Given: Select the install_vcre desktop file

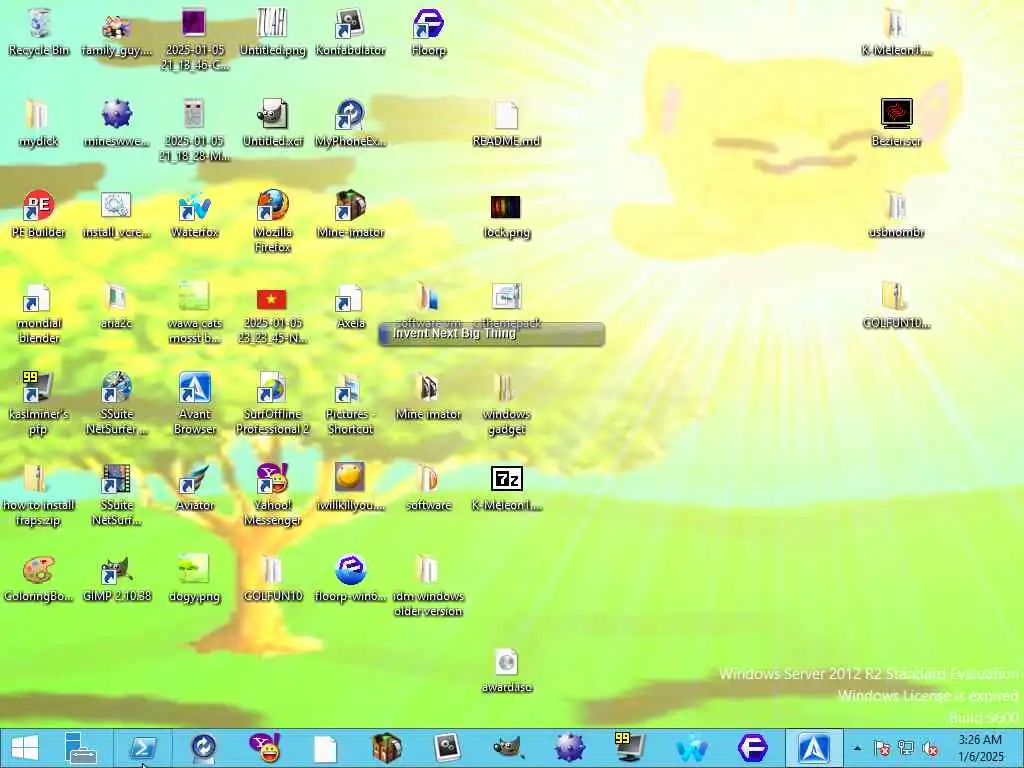Looking at the screenshot, I should pyautogui.click(x=116, y=214).
